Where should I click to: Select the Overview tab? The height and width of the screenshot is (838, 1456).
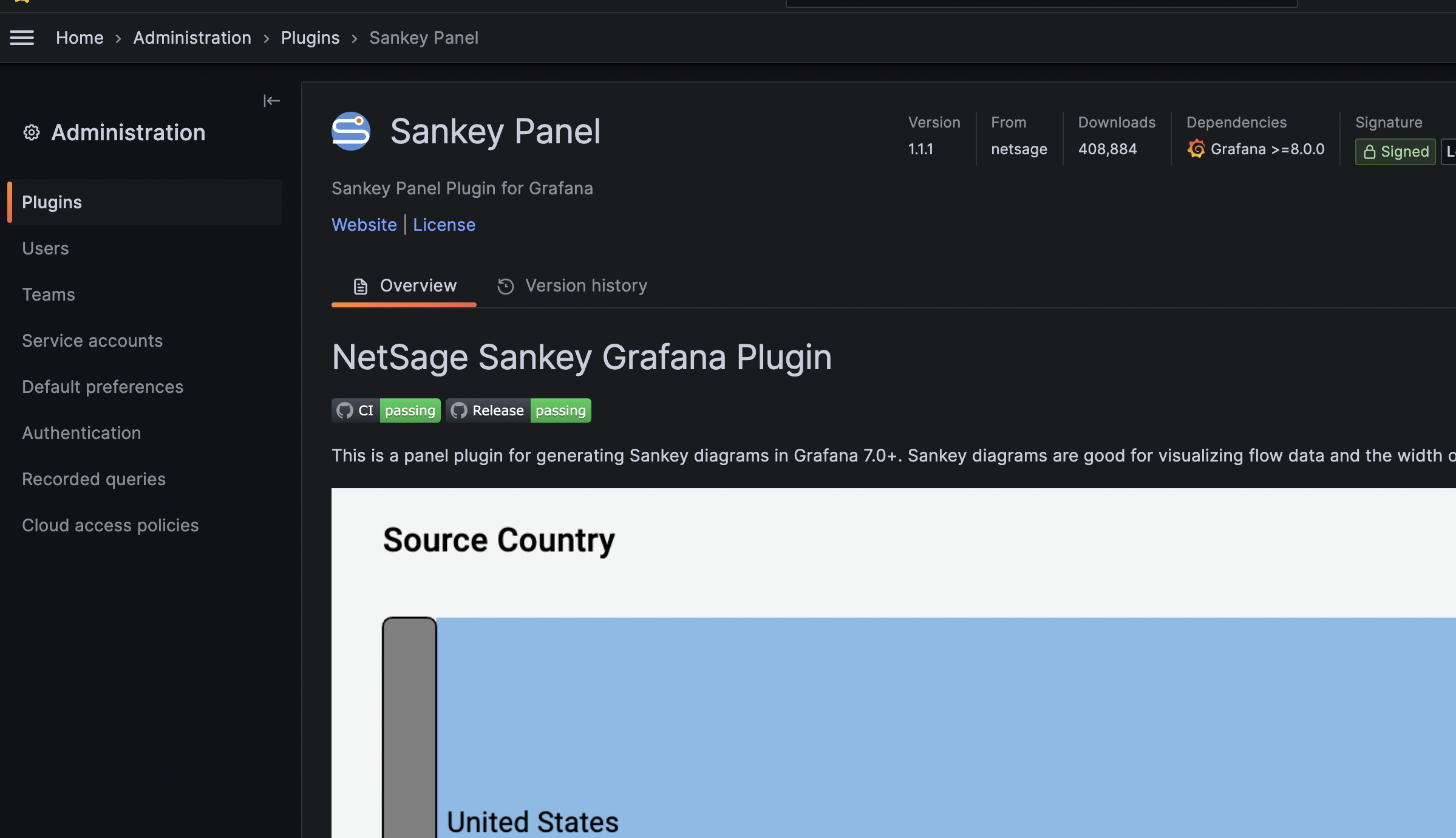[x=418, y=285]
